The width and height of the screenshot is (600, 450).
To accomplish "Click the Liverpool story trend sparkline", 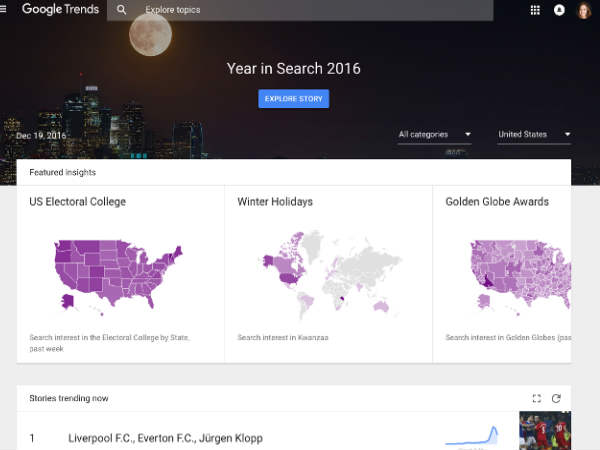I will tap(472, 436).
